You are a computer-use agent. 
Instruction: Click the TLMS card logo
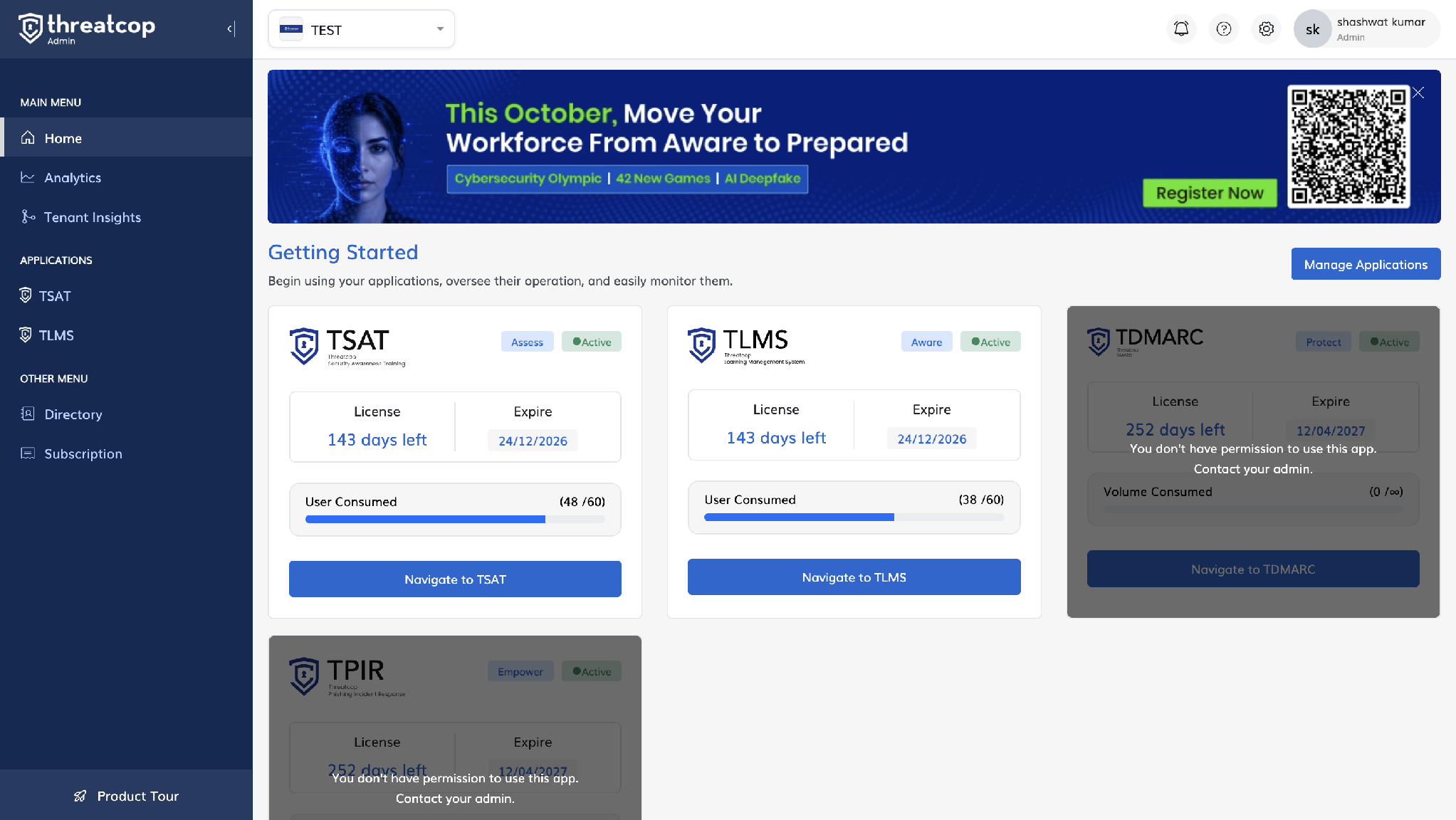(x=746, y=345)
